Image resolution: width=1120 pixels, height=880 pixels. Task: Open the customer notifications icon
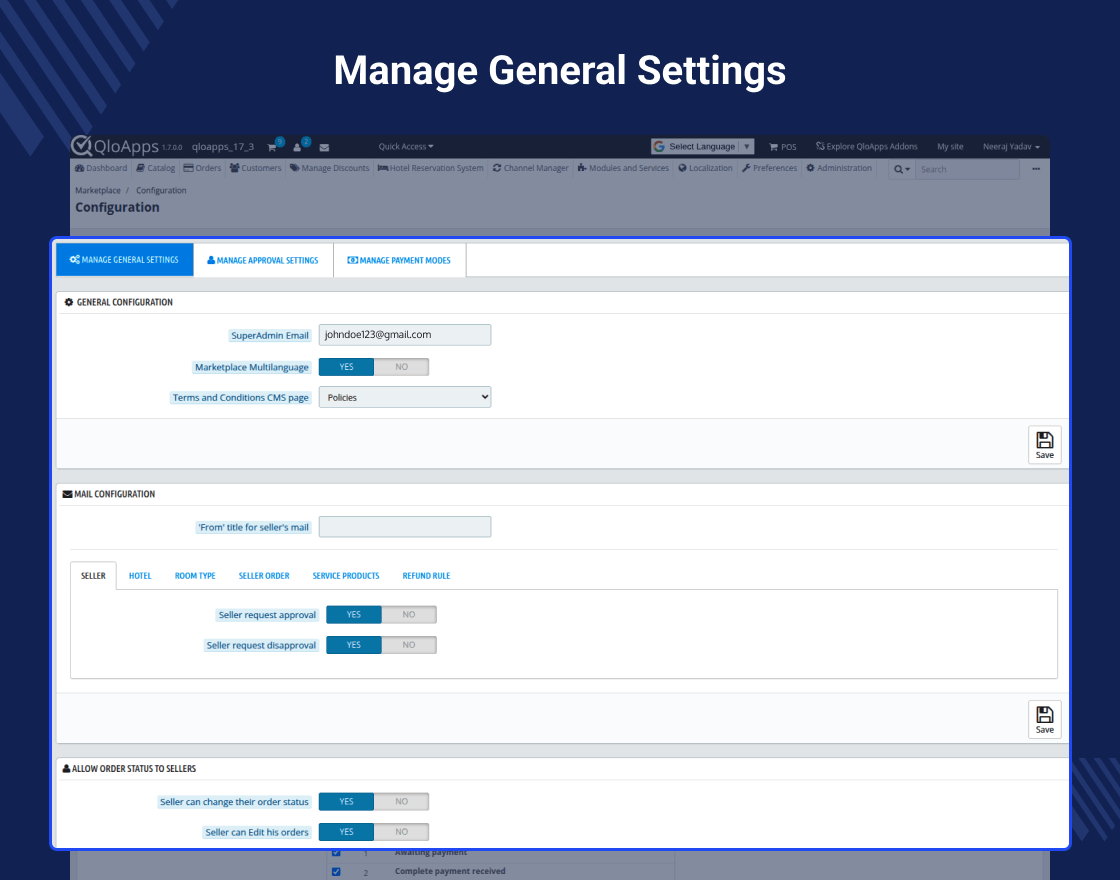click(x=298, y=147)
